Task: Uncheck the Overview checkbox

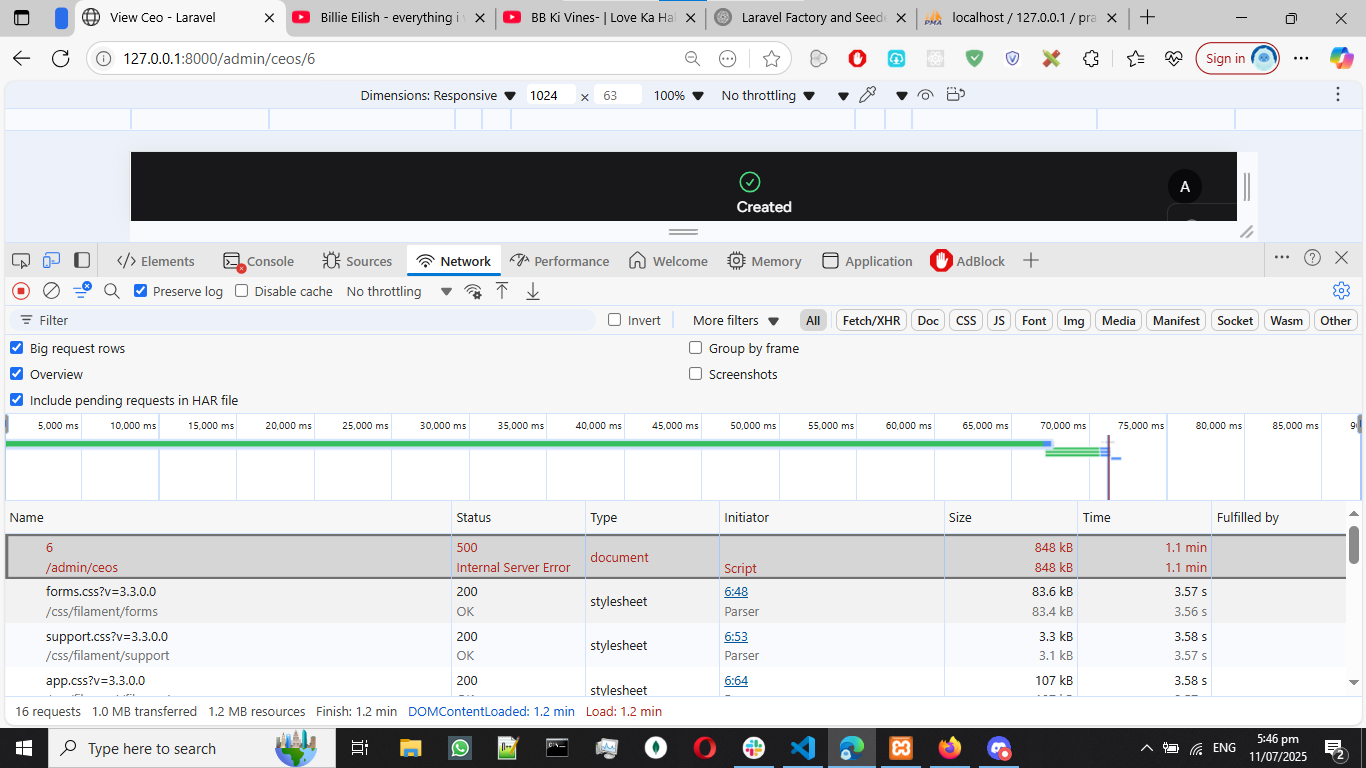Action: [x=17, y=374]
